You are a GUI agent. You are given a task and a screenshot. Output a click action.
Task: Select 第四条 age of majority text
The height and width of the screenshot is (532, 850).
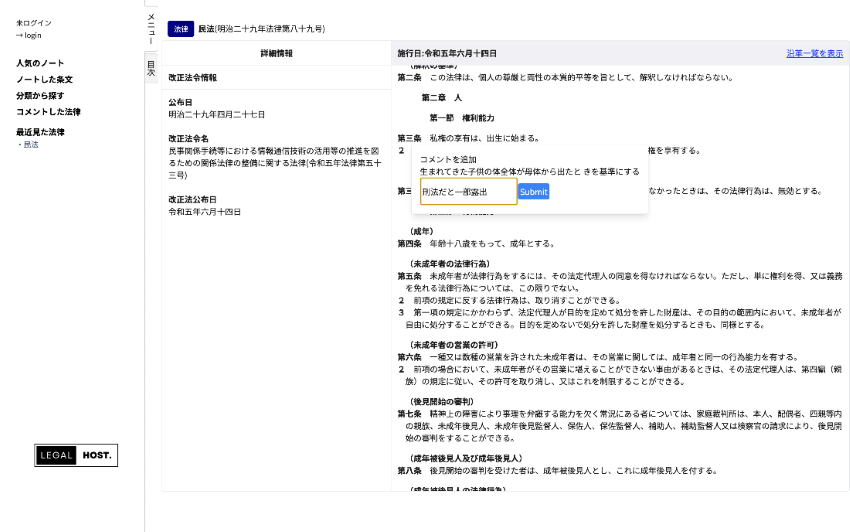tap(476, 243)
